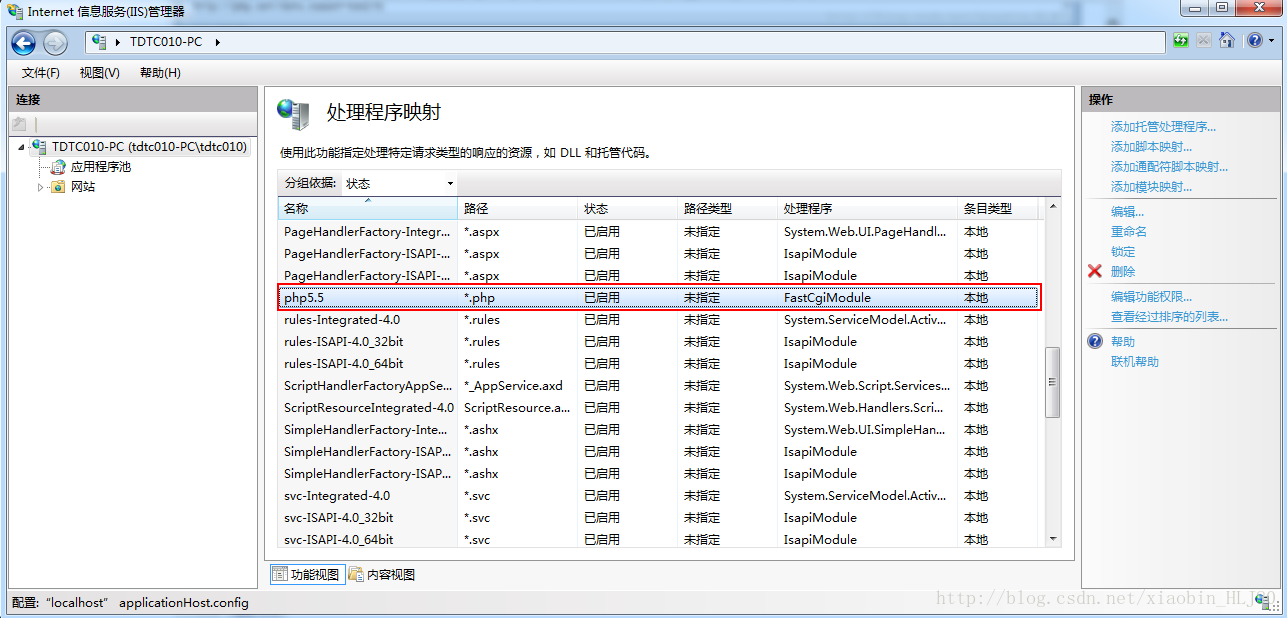
Task: Click the address bar server icon
Action: pyautogui.click(x=98, y=42)
